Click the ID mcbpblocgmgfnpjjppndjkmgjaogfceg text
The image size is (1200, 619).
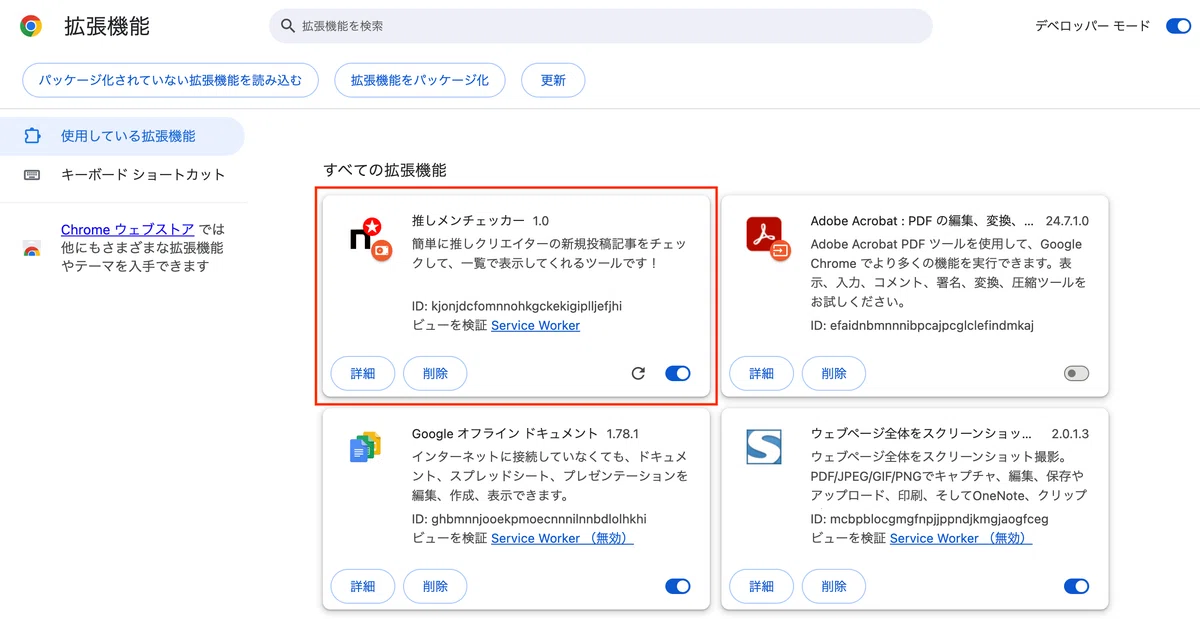(x=930, y=519)
